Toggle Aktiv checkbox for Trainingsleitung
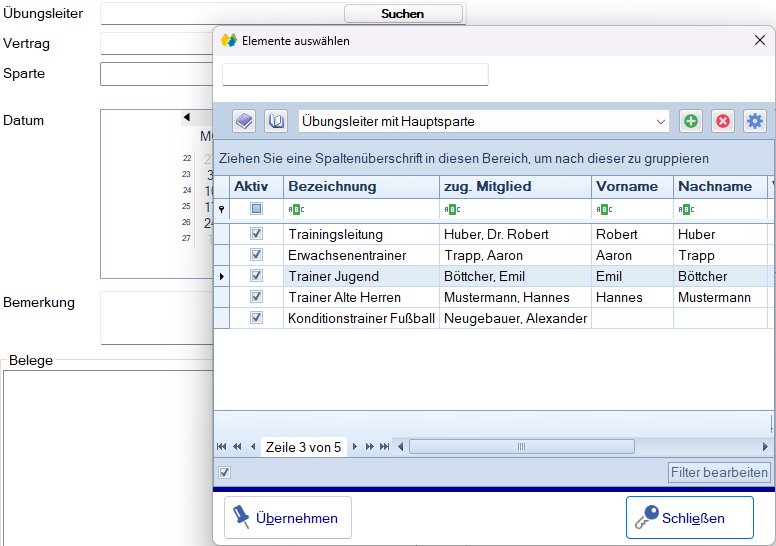The image size is (776, 546). 256,234
